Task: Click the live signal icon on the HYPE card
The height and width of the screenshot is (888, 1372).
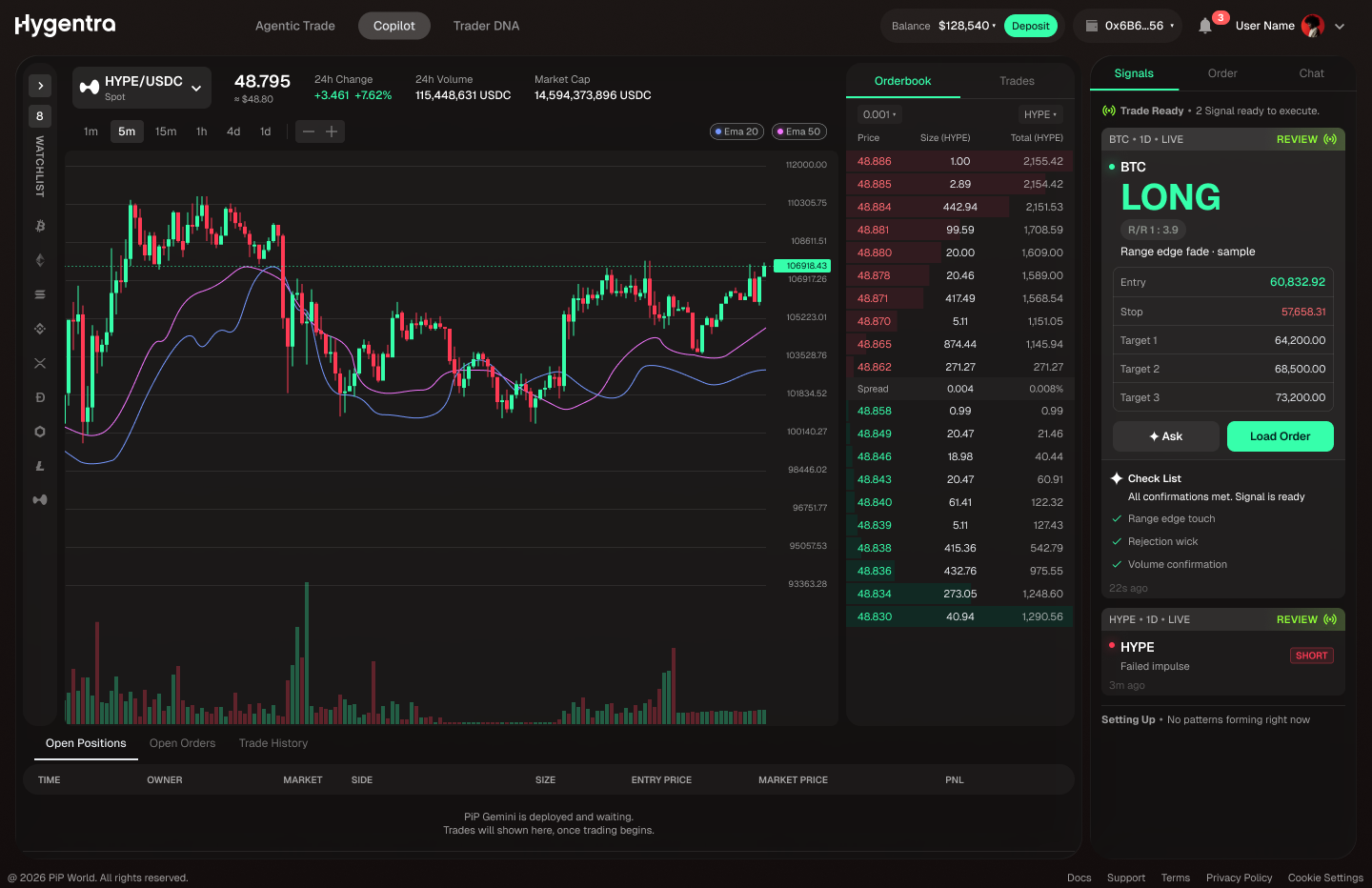Action: [1330, 619]
